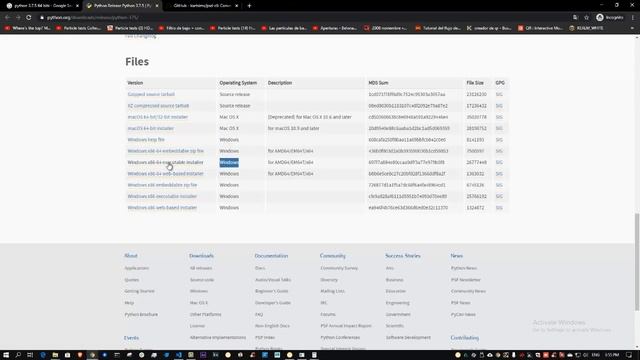Open File Explorer from the taskbar

pos(55,355)
